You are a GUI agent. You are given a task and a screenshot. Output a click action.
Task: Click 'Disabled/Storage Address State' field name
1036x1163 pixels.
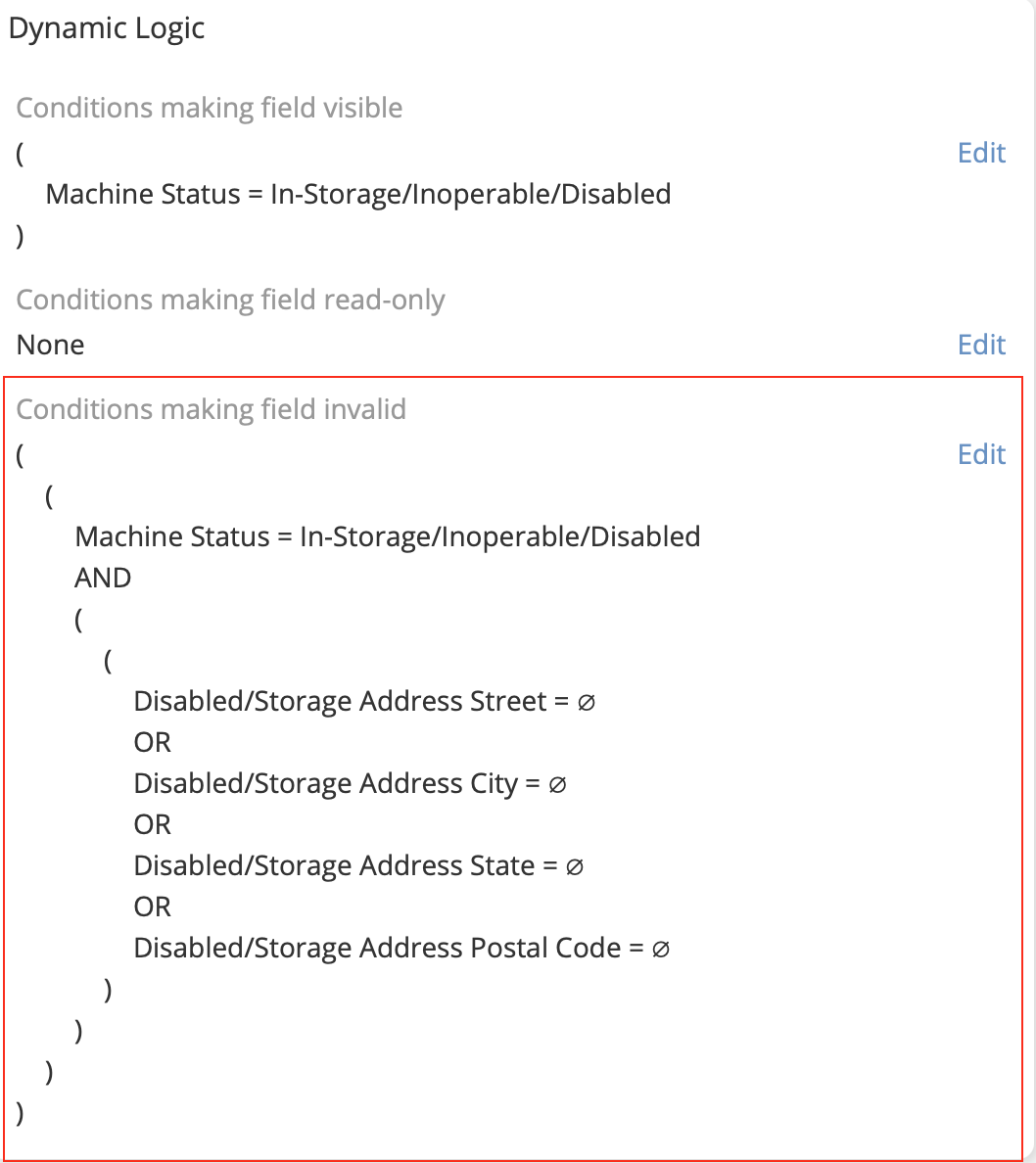tap(334, 865)
